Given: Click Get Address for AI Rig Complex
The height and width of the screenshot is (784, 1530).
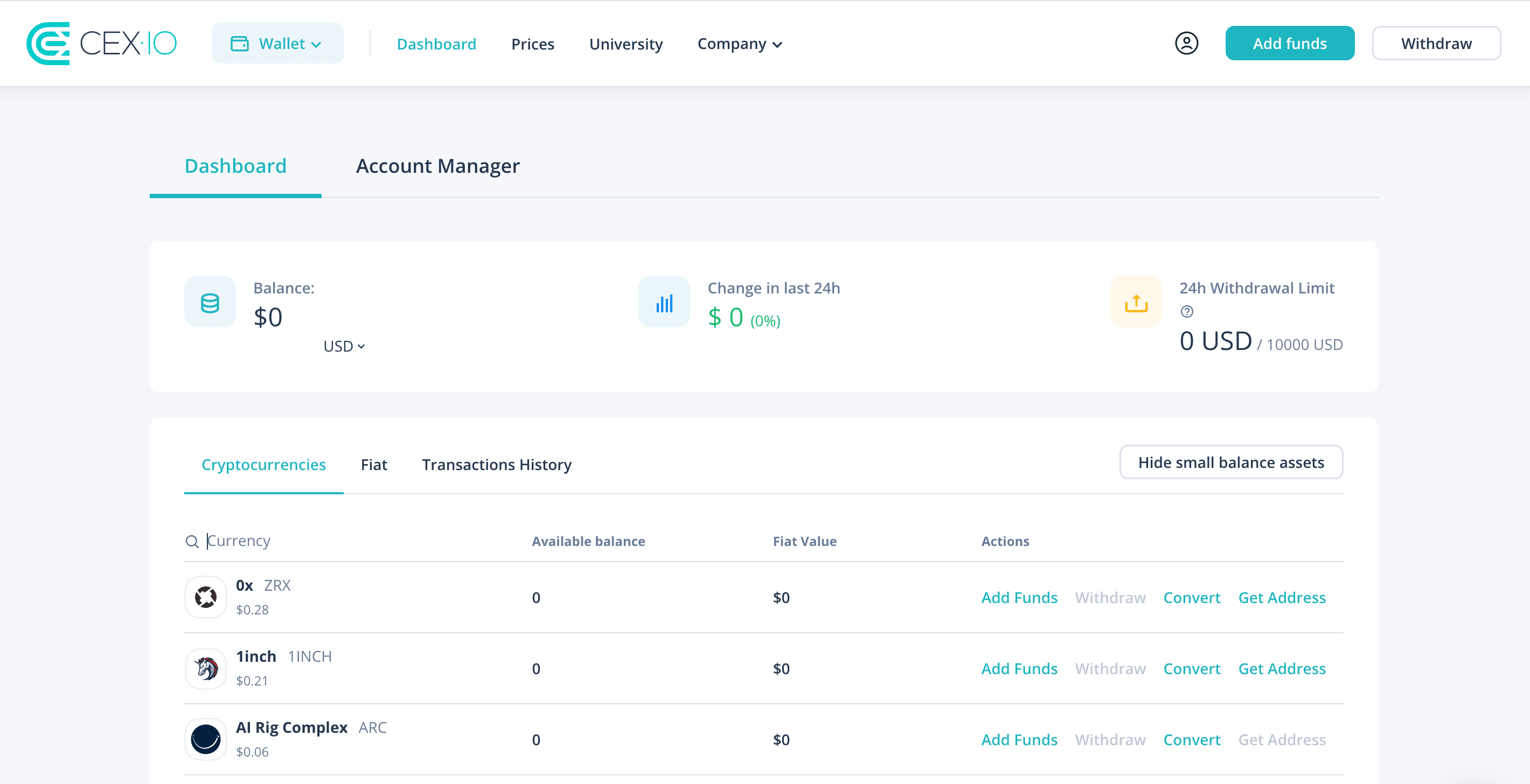Looking at the screenshot, I should point(1282,740).
